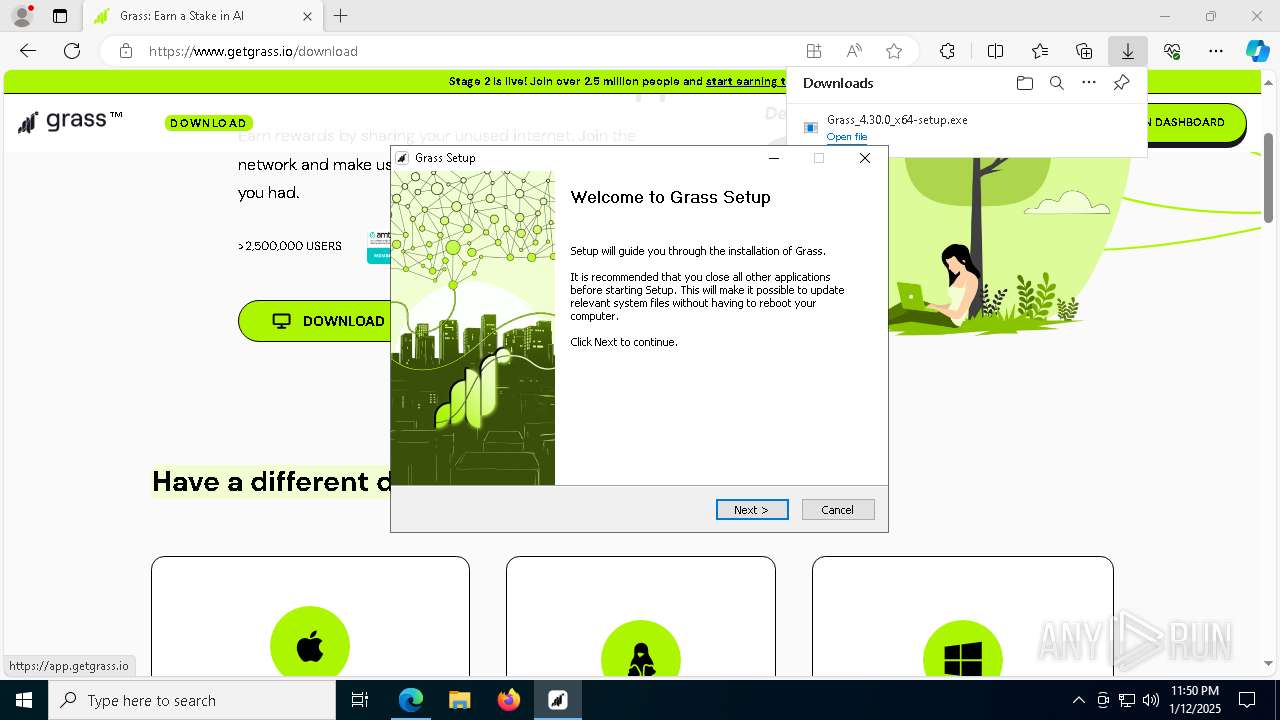This screenshot has width=1280, height=720.
Task: Open the downloaded Grass setup file link
Action: tap(847, 137)
